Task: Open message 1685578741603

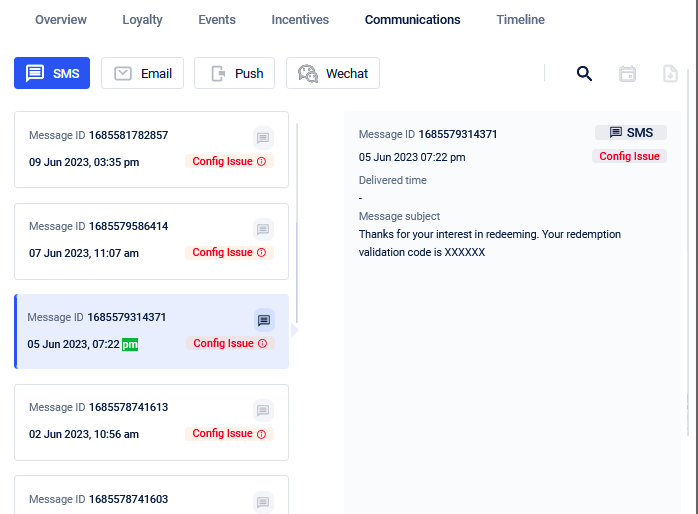Action: click(151, 495)
